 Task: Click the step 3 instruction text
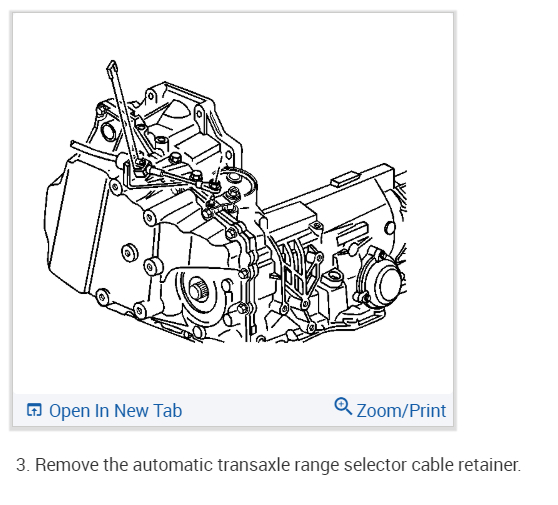tap(268, 465)
